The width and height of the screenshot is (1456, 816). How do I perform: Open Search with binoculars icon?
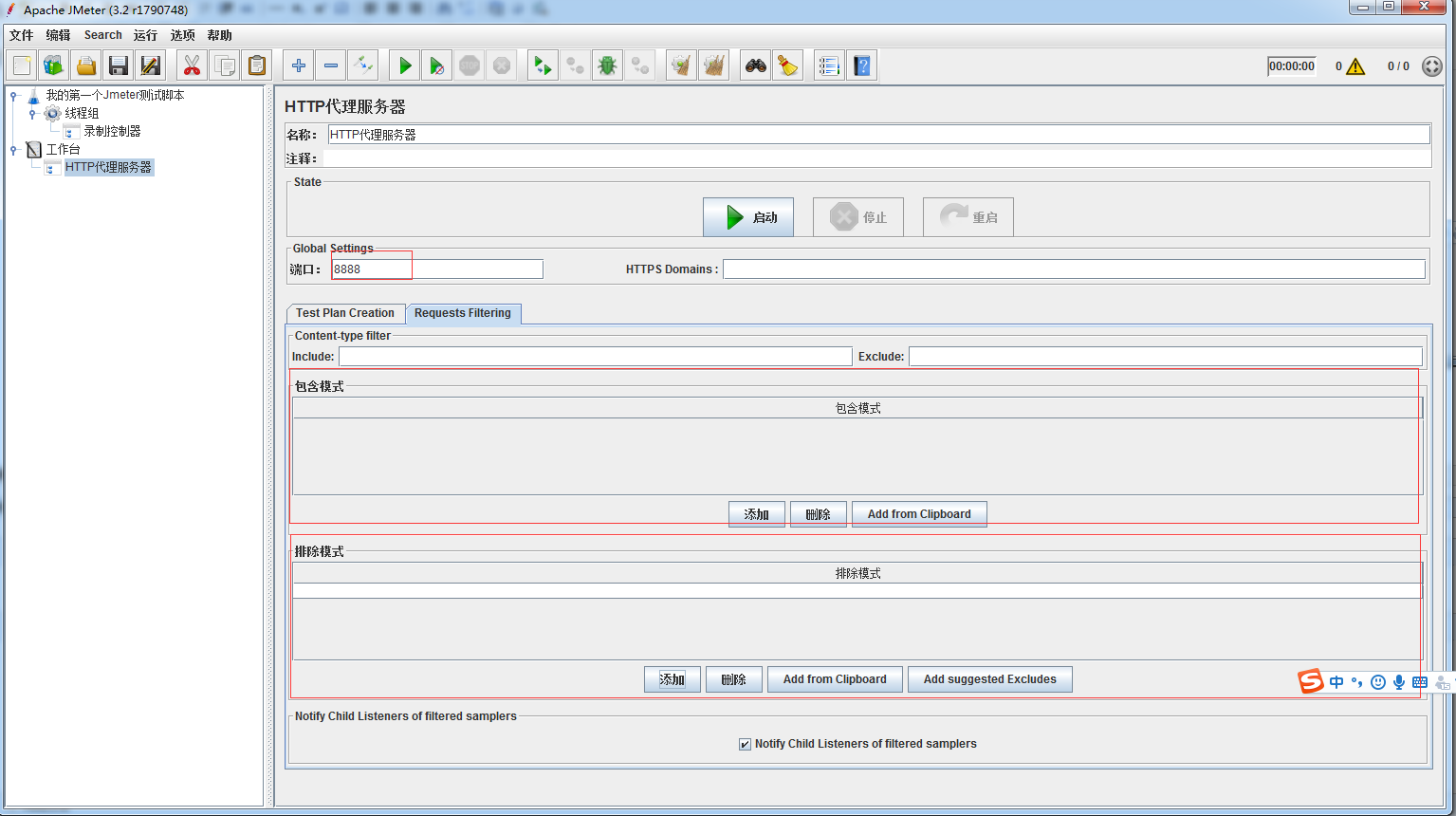click(755, 65)
